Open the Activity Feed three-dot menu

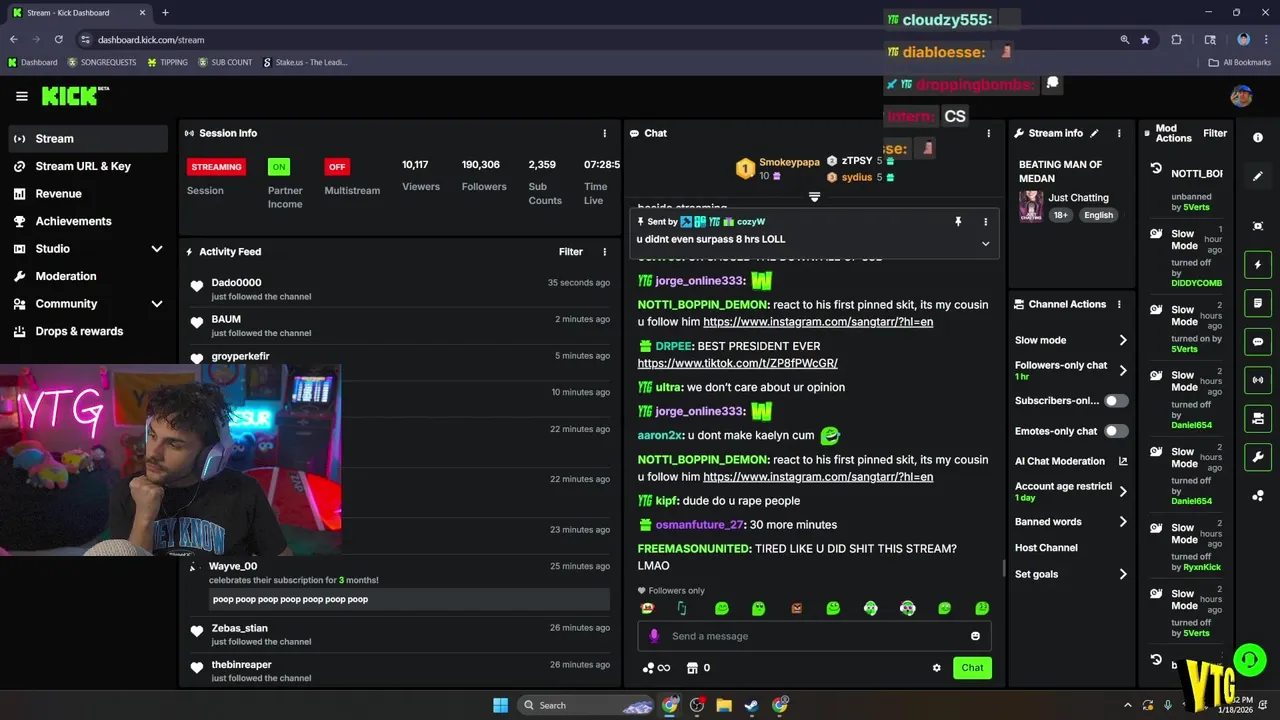[604, 252]
